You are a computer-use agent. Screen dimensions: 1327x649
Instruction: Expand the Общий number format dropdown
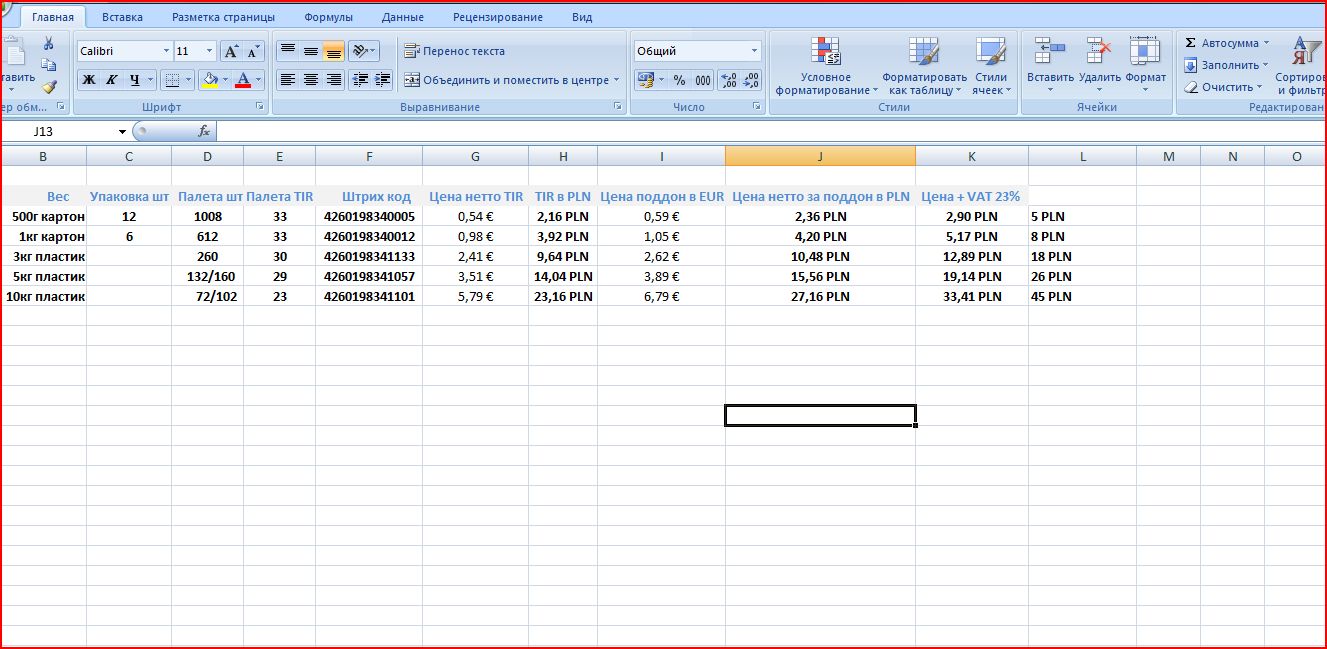[754, 51]
